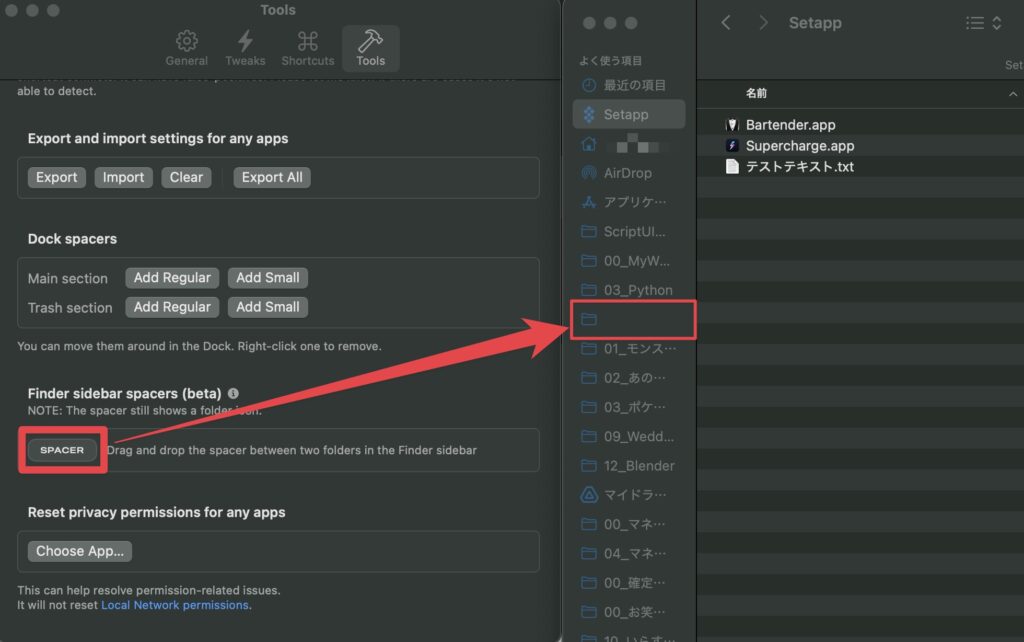This screenshot has width=1024, height=642.
Task: Click the Import settings button
Action: click(123, 177)
